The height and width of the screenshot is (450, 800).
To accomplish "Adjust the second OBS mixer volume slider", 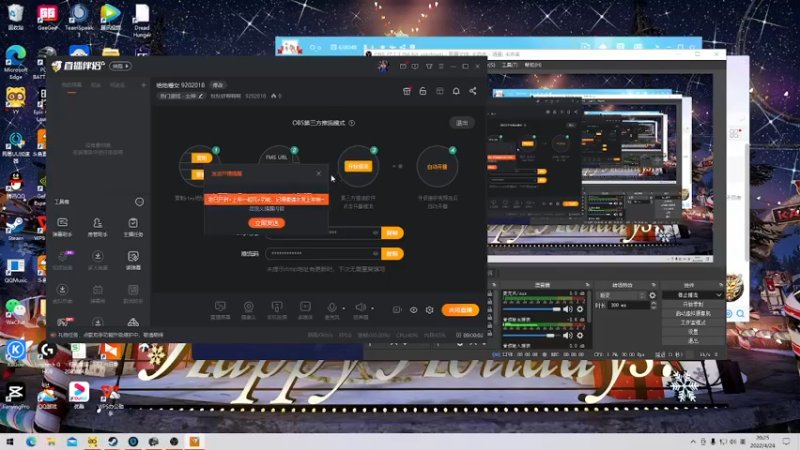I will pyautogui.click(x=532, y=335).
